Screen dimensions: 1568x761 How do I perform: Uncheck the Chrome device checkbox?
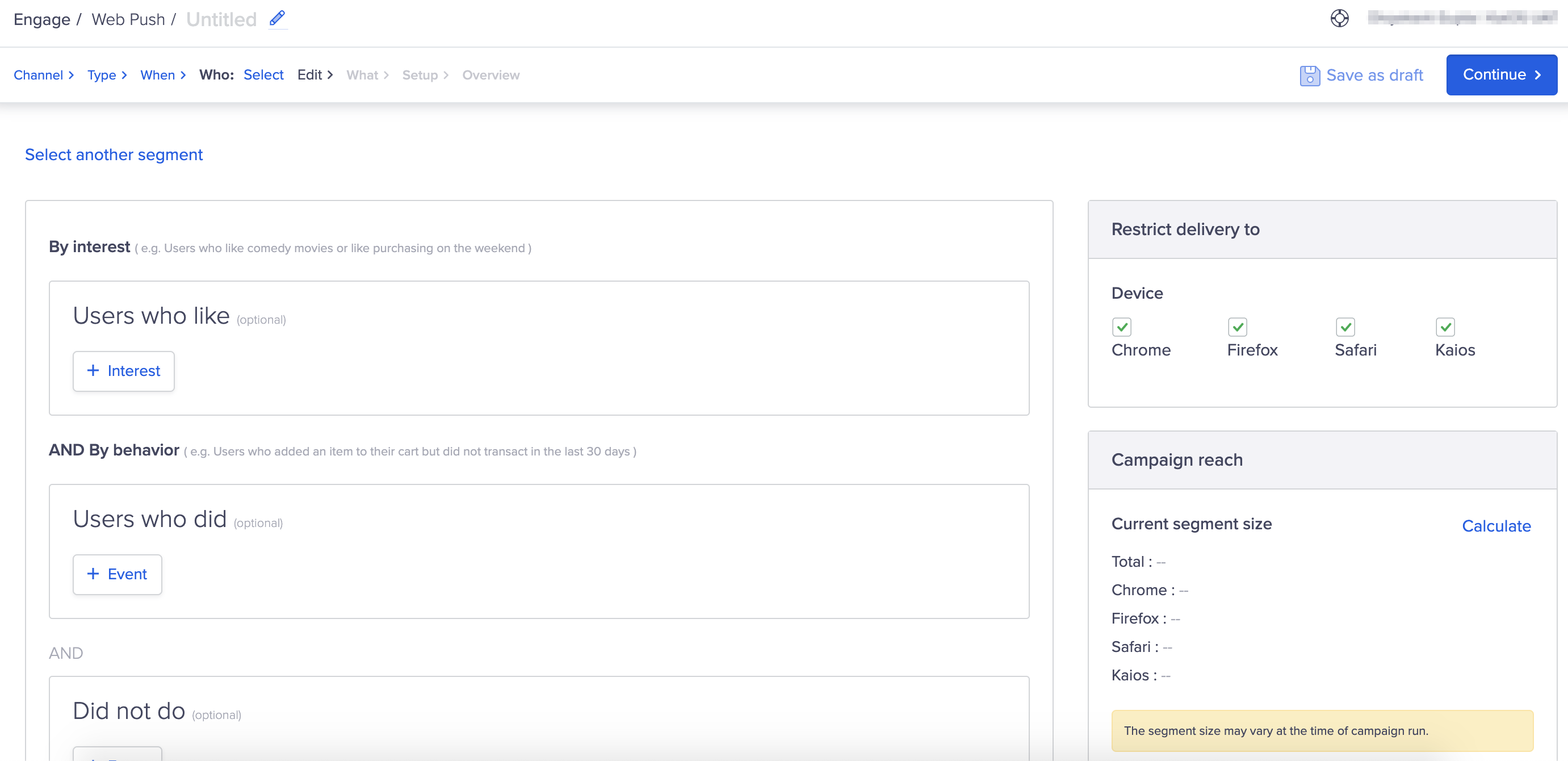click(1121, 327)
